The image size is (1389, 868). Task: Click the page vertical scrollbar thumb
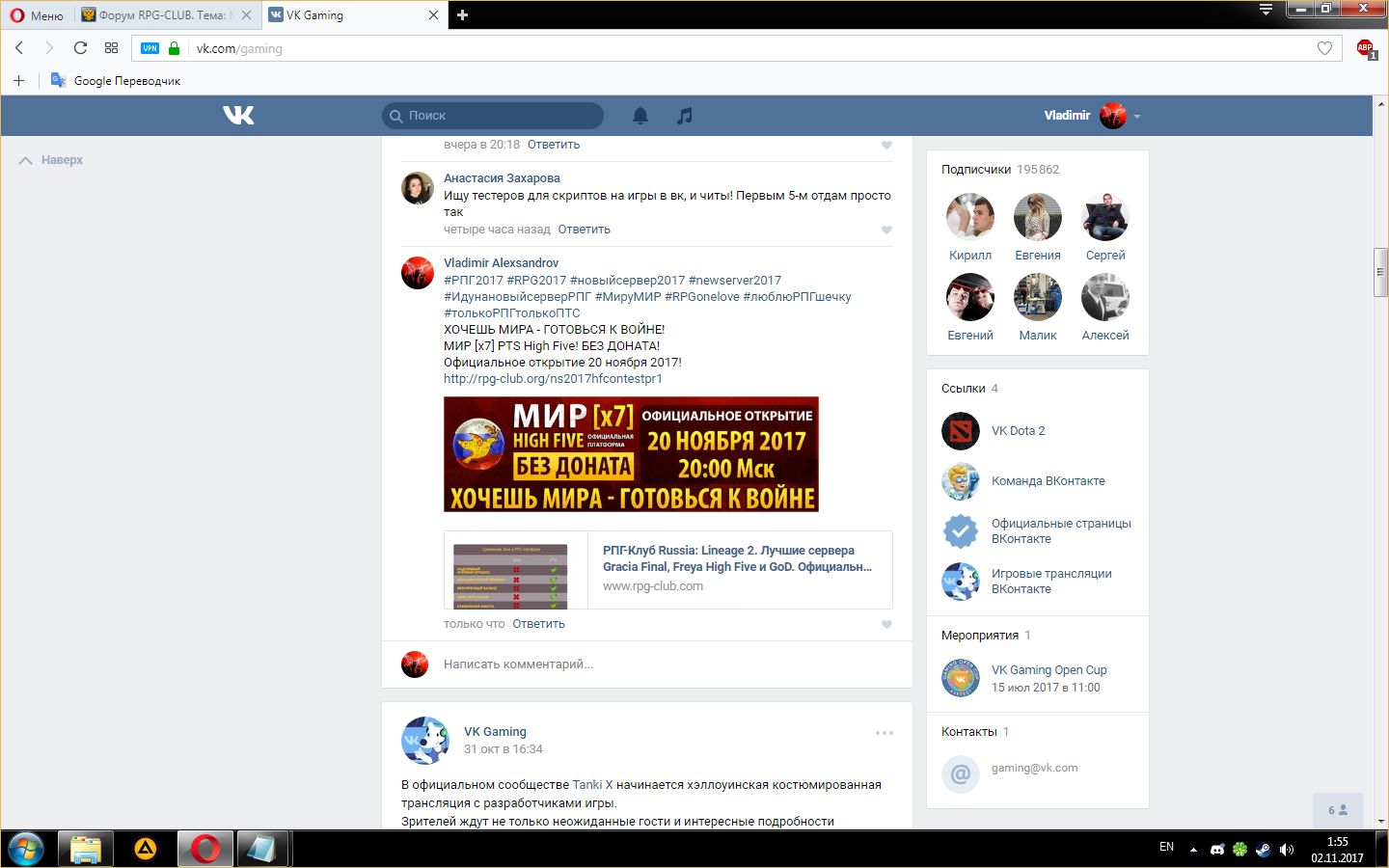tap(1381, 273)
